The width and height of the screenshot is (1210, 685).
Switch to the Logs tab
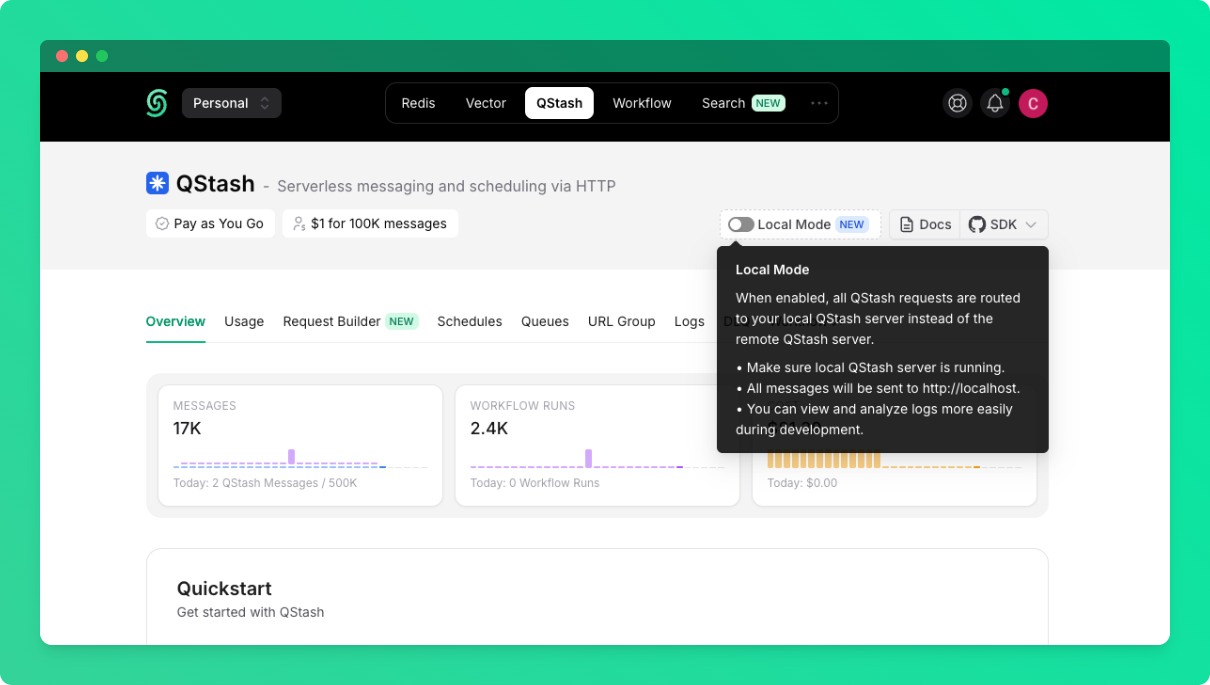pos(689,321)
